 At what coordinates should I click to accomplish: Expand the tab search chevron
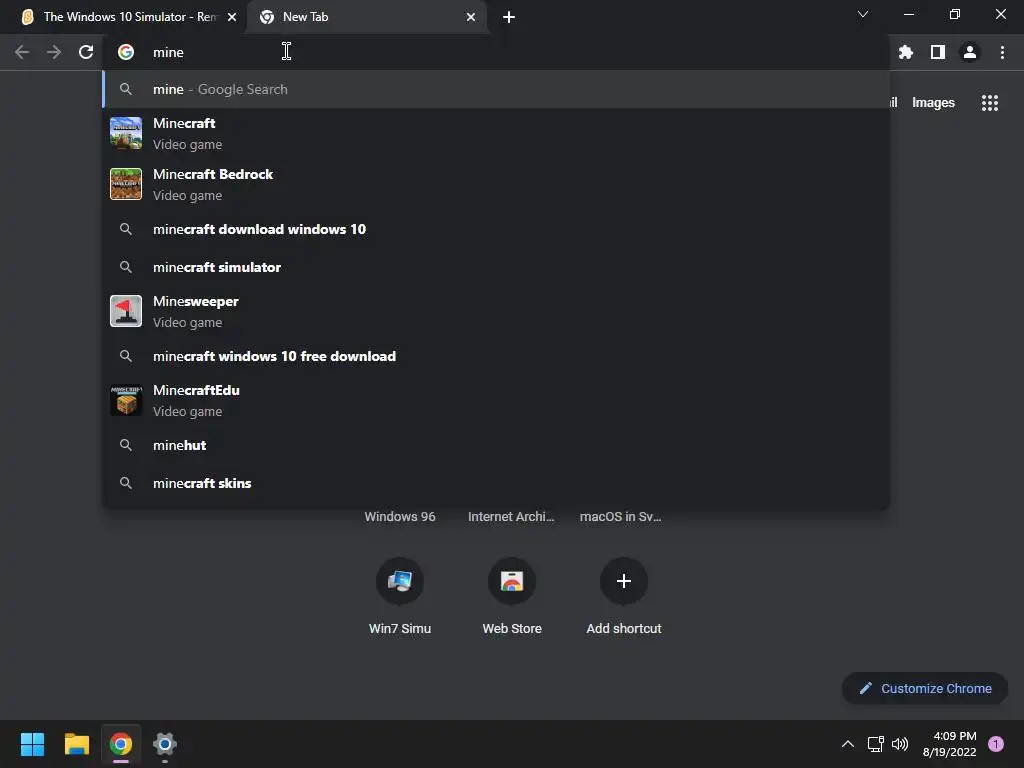pos(863,14)
